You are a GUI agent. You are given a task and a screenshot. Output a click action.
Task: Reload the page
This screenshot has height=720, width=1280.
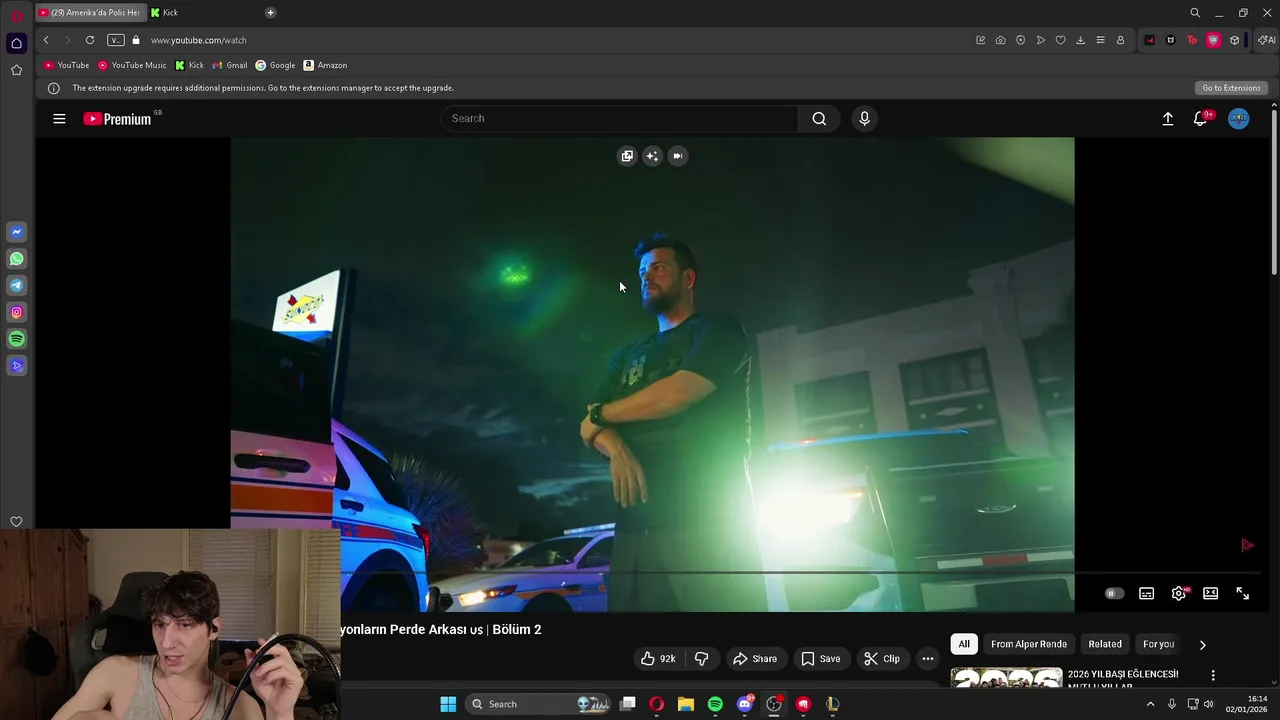(x=89, y=40)
